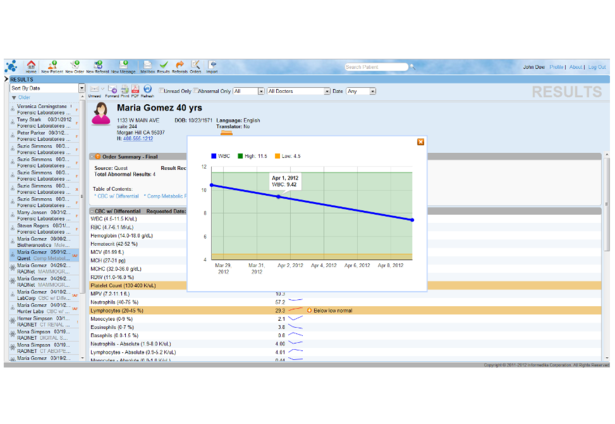The height and width of the screenshot is (424, 615).
Task: Select Maria Gomez Hunter Labs result
Action: pos(44,308)
